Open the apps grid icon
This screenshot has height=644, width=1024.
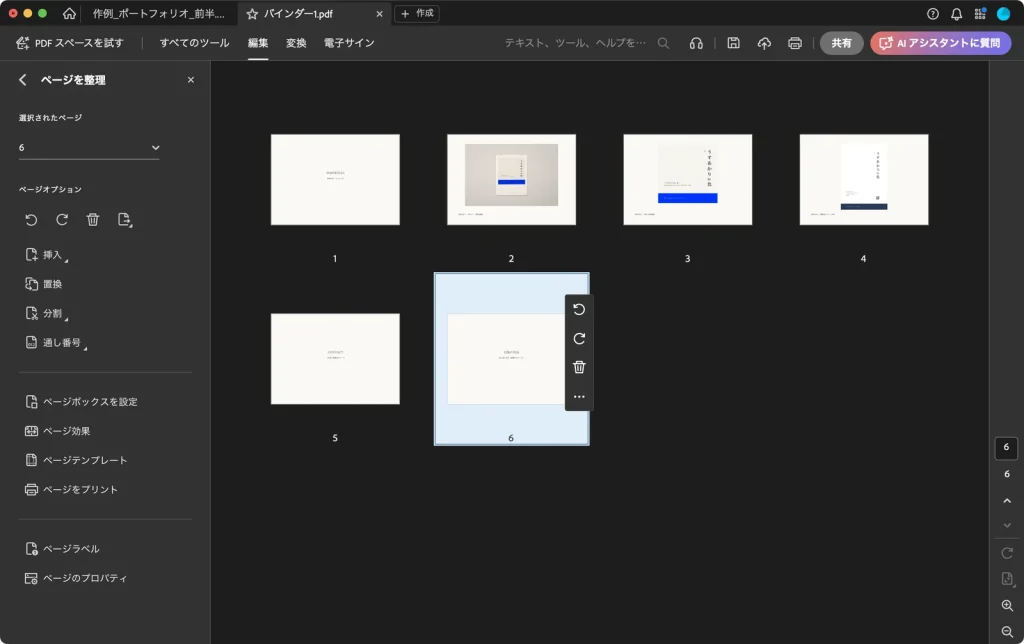point(980,14)
